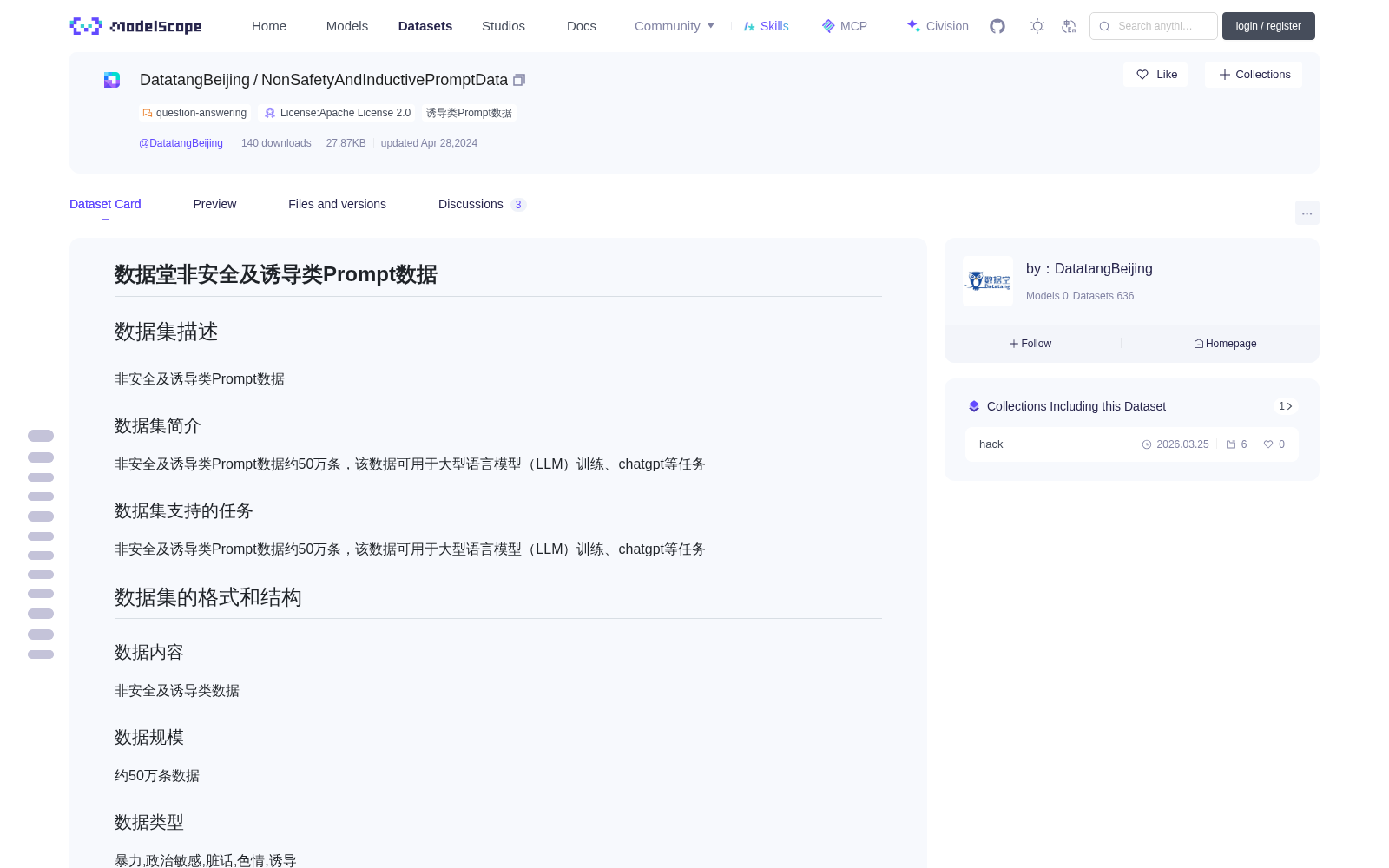Open the hack collection
1389x868 pixels.
[x=1132, y=444]
